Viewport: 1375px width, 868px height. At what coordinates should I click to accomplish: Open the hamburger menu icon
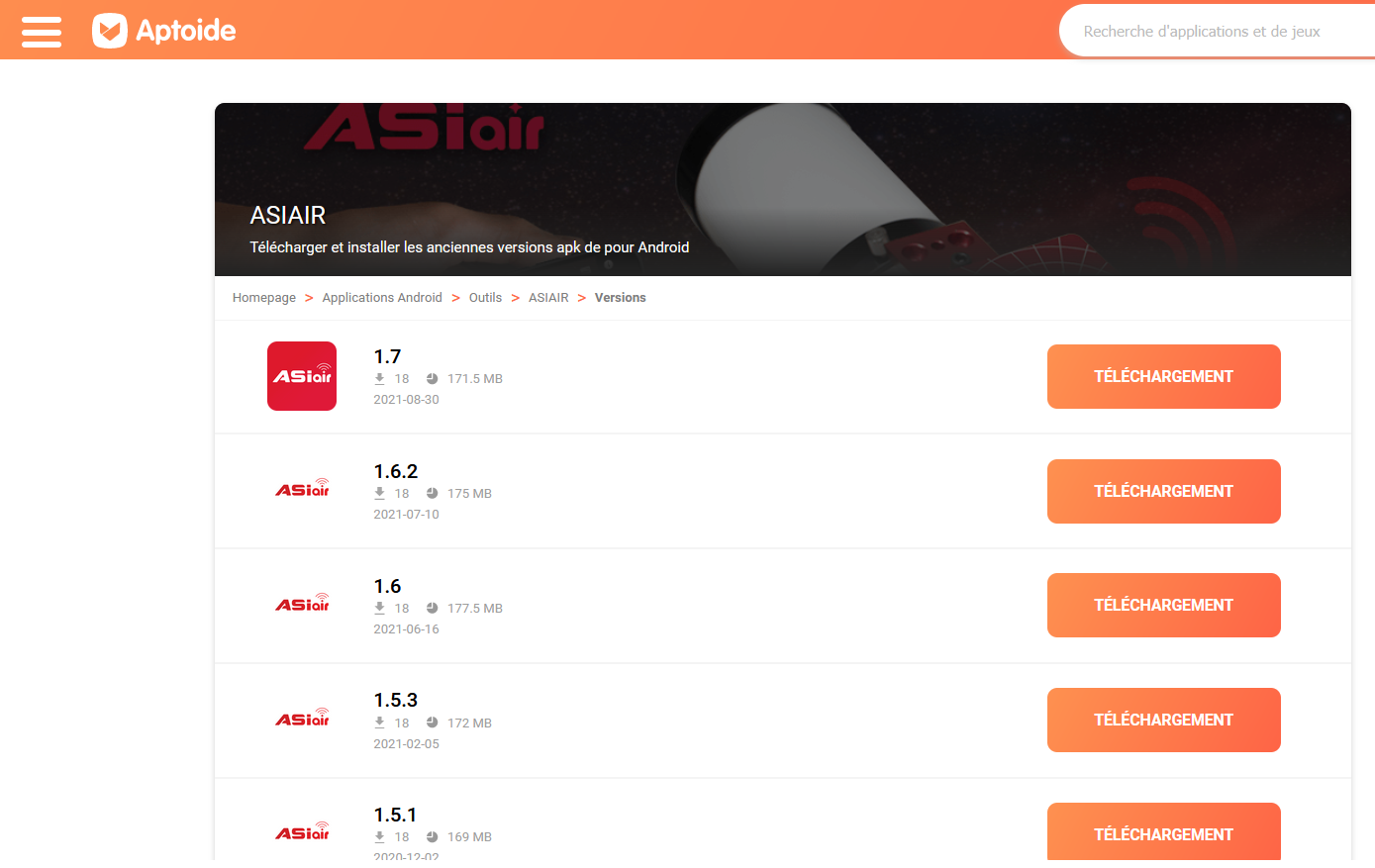(x=42, y=32)
